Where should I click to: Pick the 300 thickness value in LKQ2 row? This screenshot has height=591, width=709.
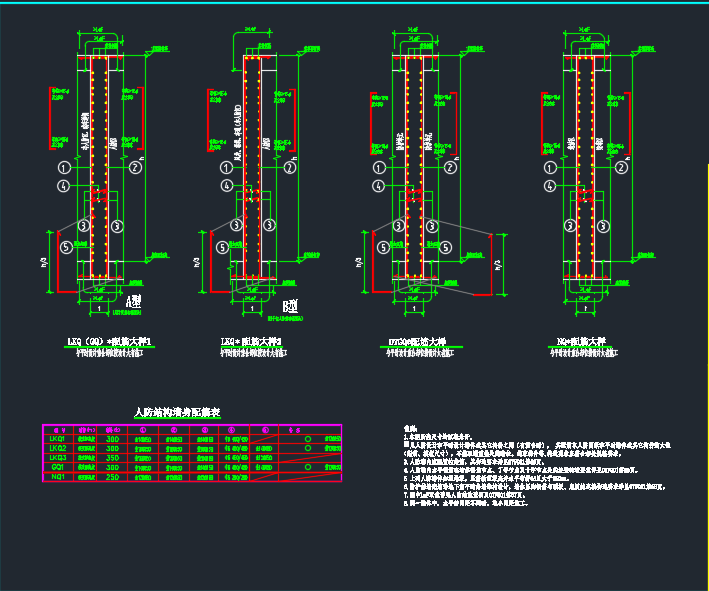point(112,449)
